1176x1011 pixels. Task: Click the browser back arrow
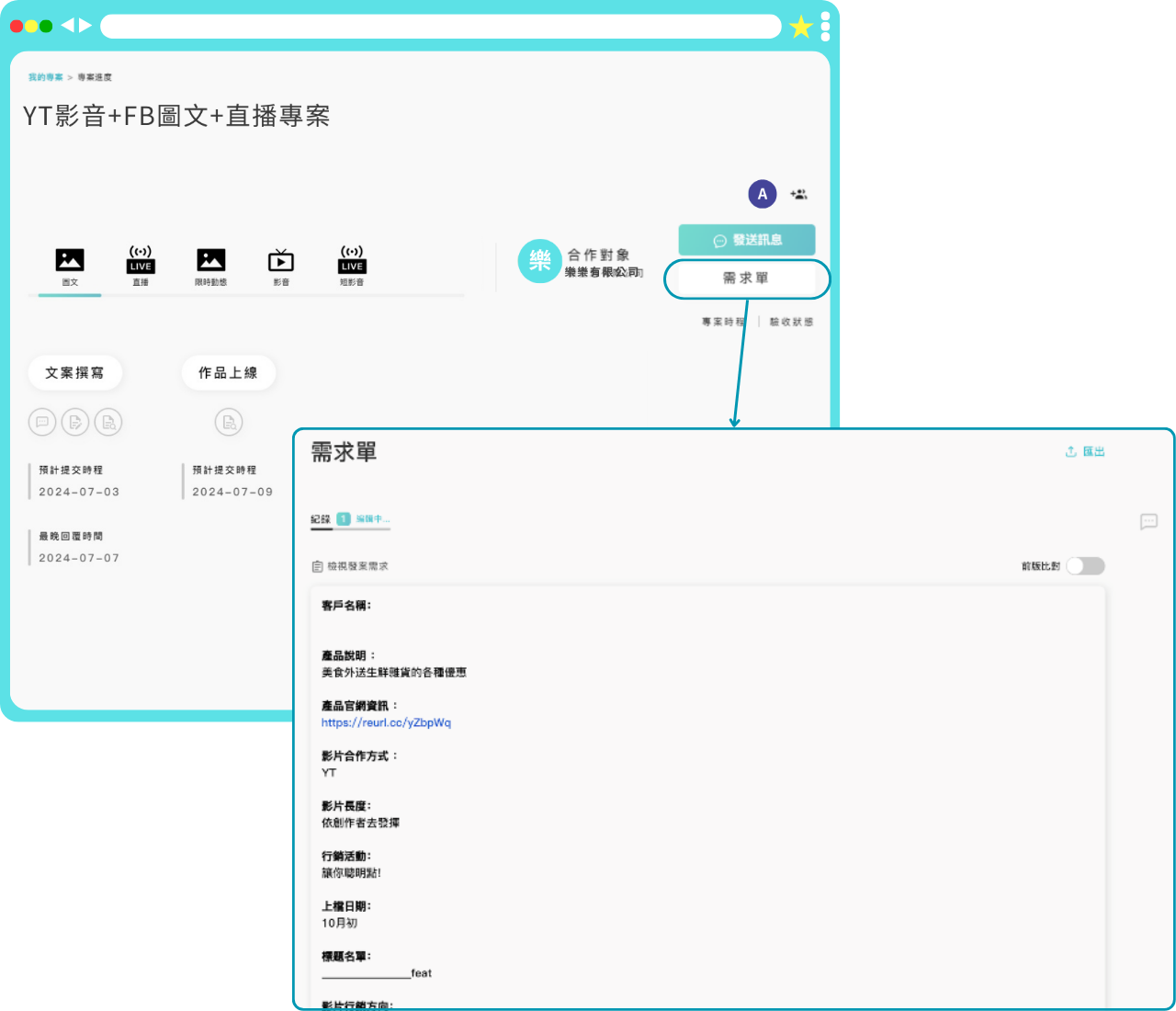(x=67, y=26)
